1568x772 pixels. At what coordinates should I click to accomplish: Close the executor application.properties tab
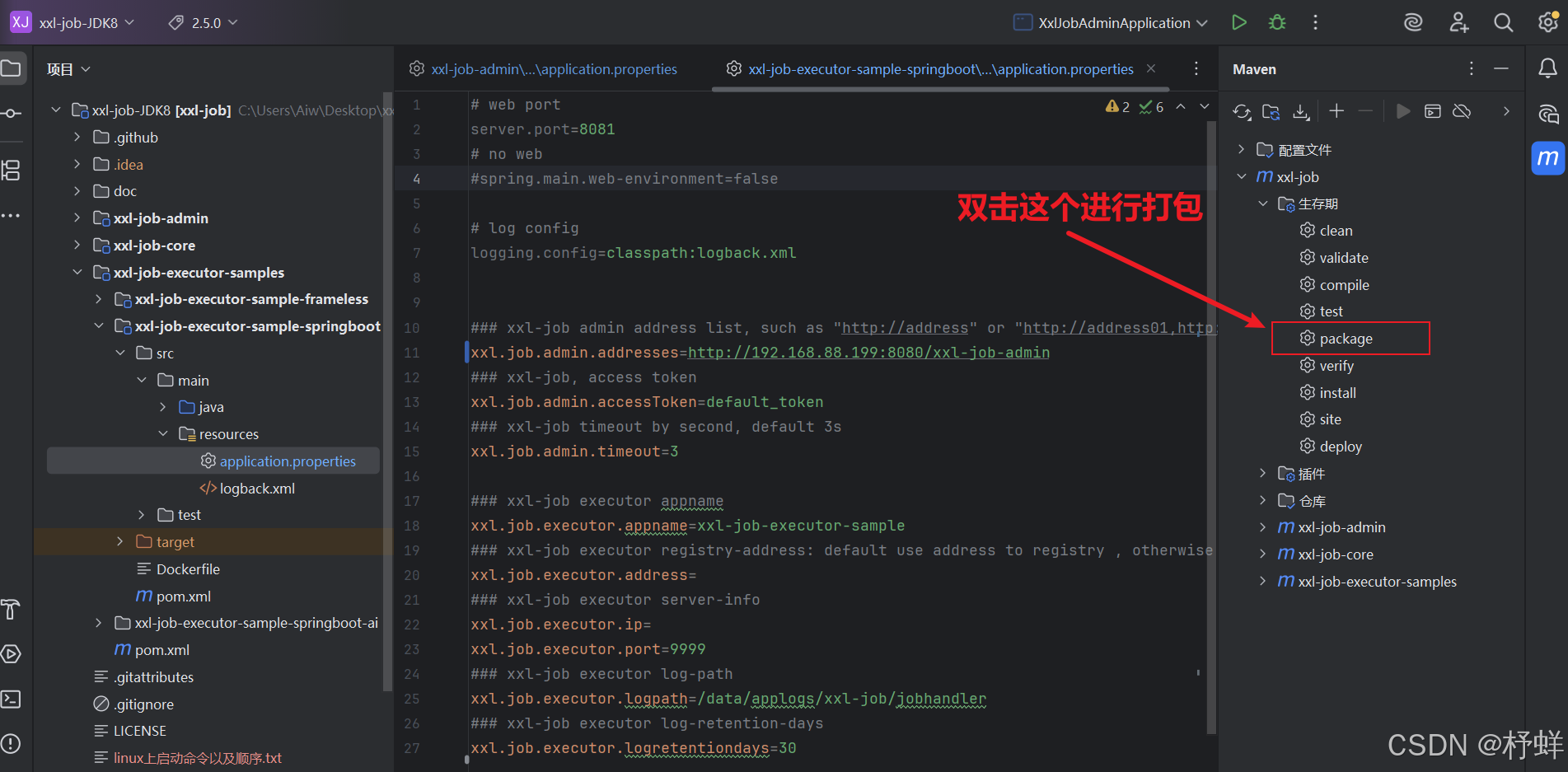(x=1151, y=68)
